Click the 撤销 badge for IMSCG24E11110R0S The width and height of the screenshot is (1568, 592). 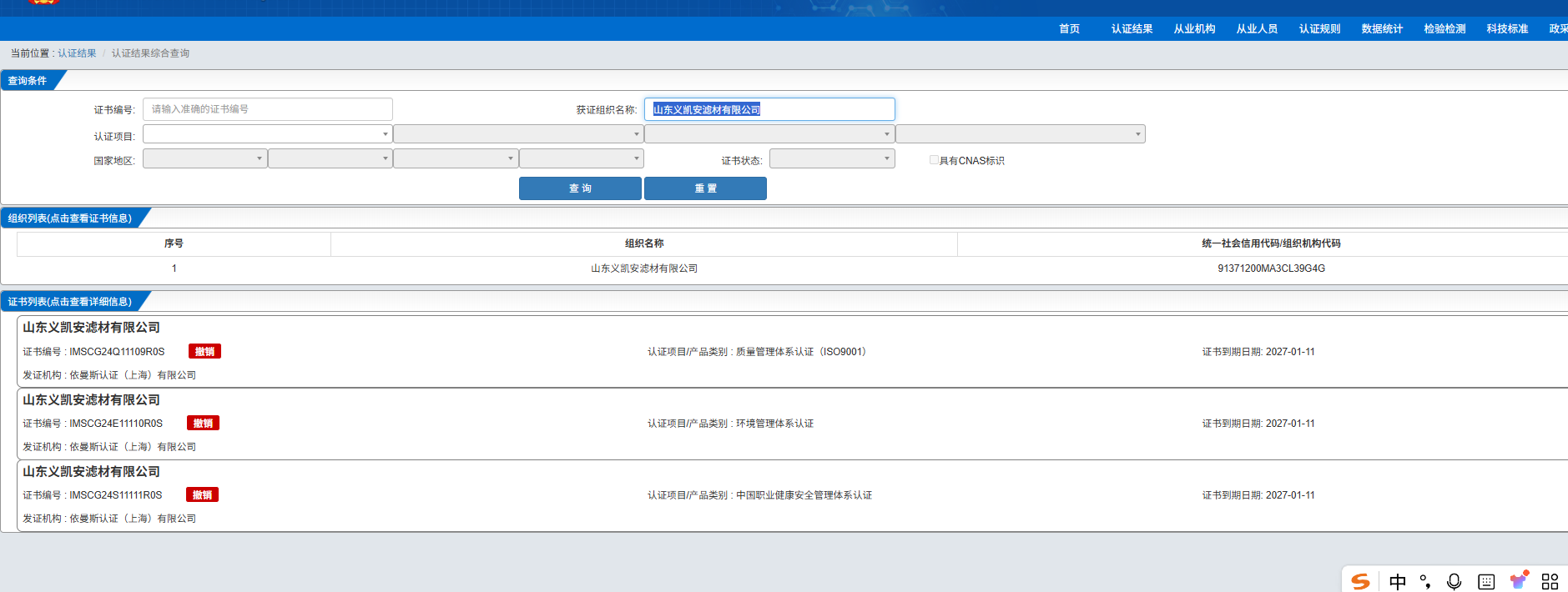pos(203,424)
